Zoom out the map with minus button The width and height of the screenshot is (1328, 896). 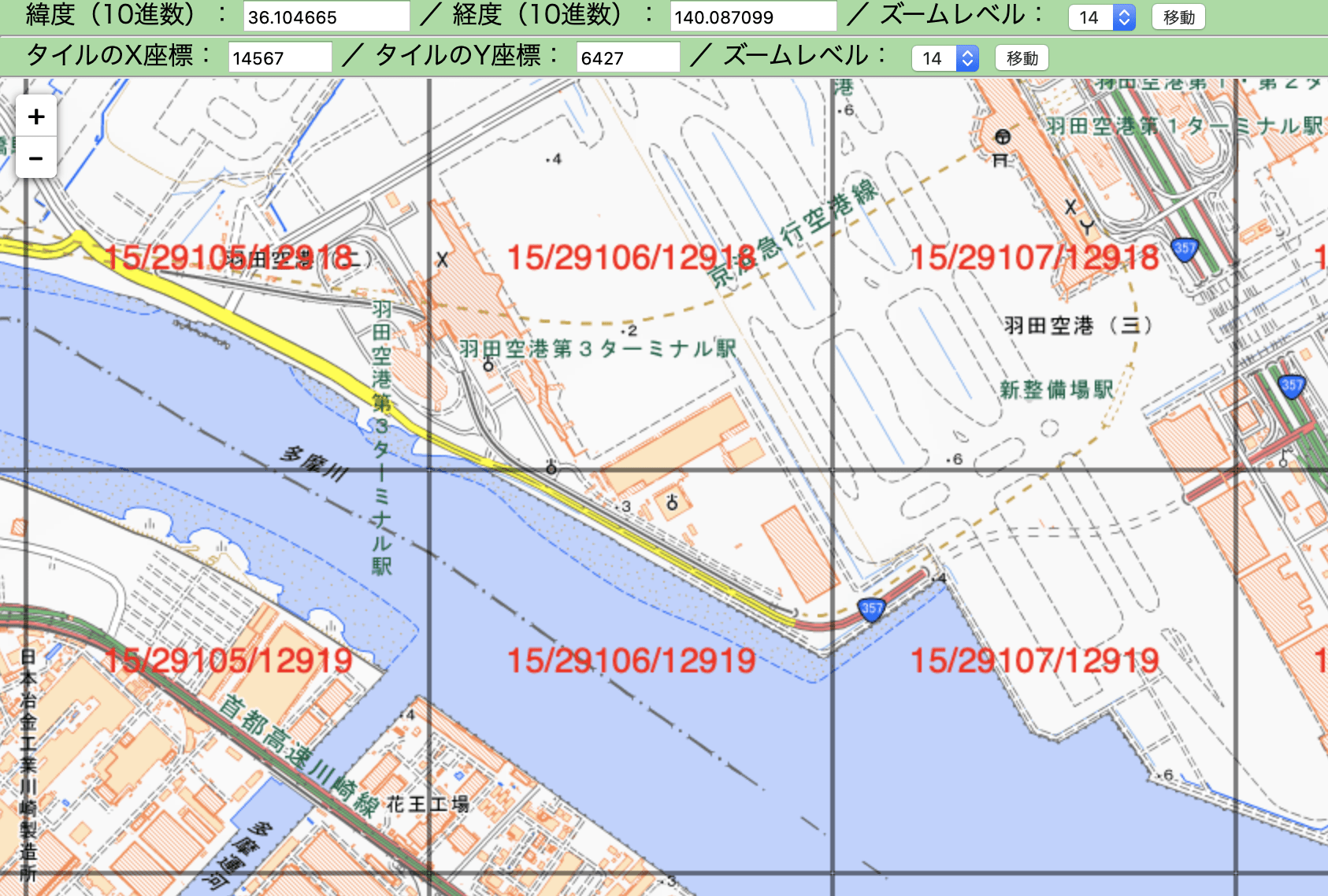[x=36, y=157]
